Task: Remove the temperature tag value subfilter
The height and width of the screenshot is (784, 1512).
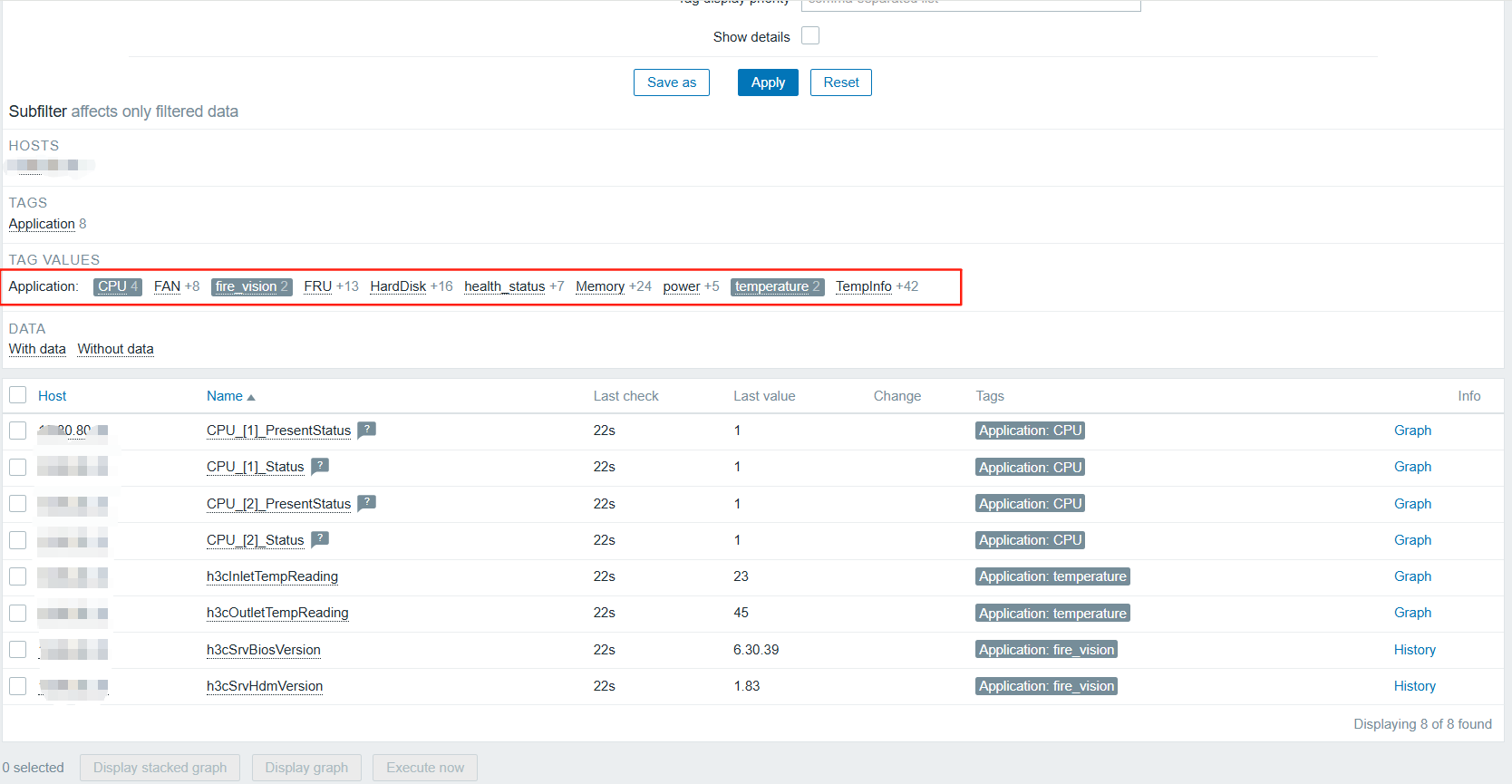Action: point(771,286)
